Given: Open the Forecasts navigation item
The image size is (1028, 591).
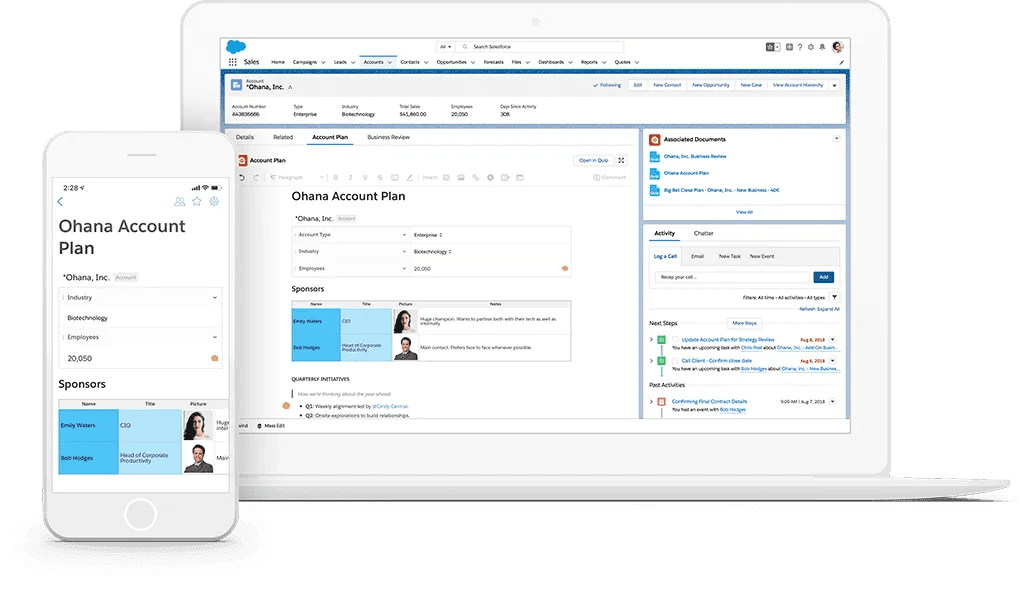Looking at the screenshot, I should (x=494, y=62).
